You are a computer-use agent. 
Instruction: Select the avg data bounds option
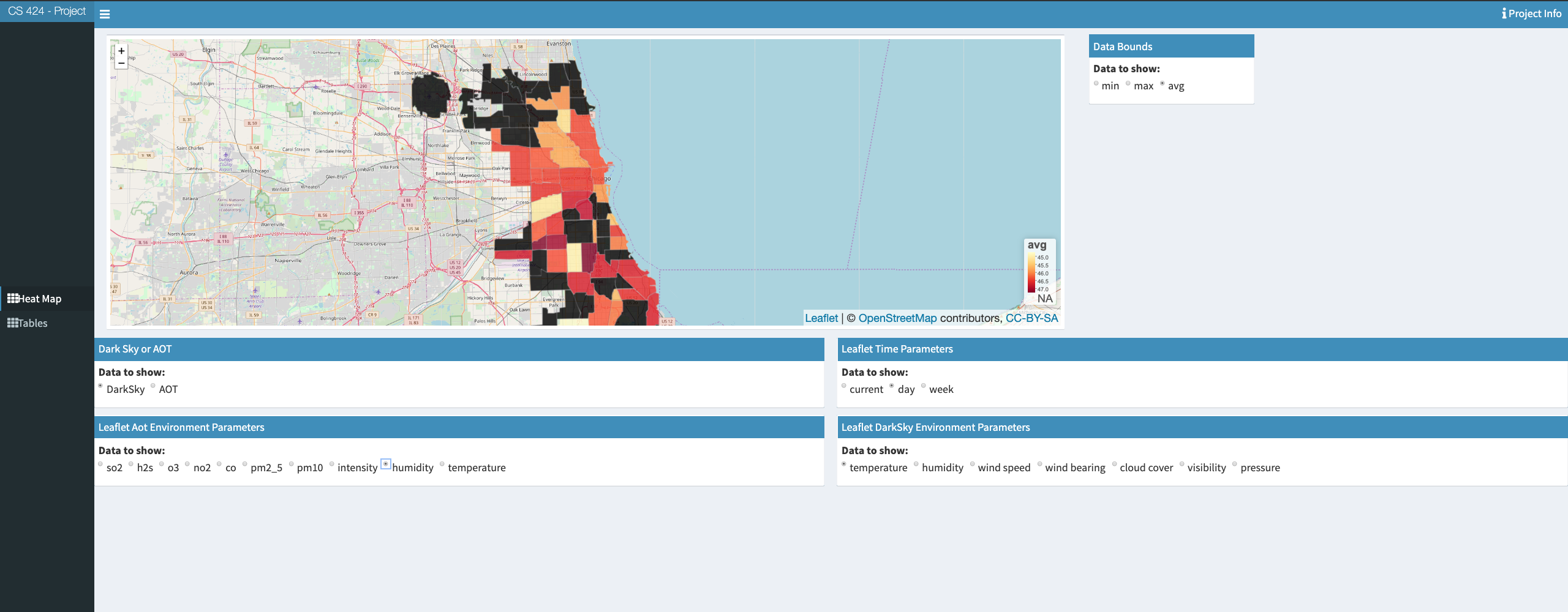[x=1163, y=84]
